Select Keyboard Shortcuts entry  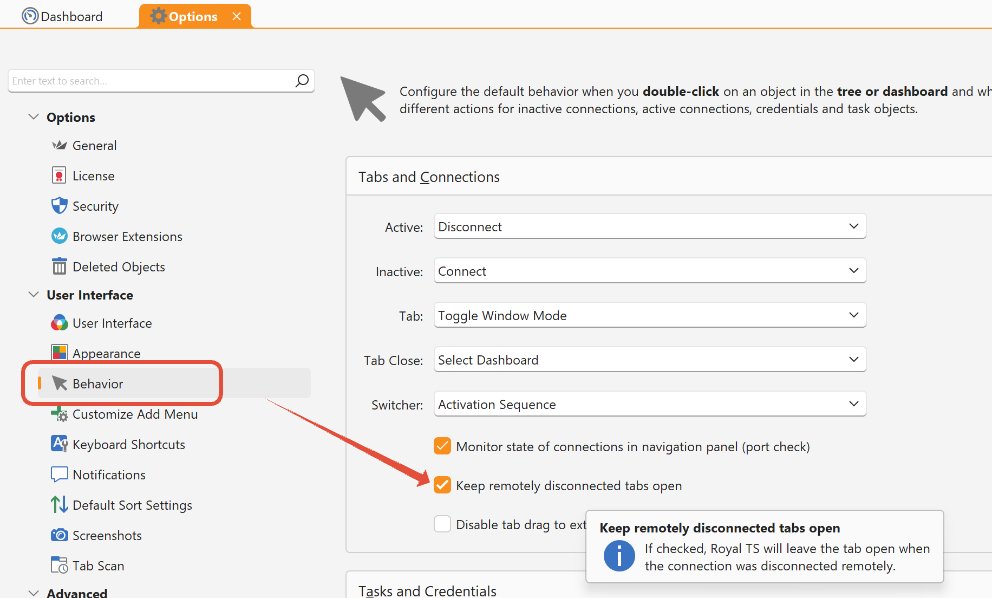[x=128, y=444]
